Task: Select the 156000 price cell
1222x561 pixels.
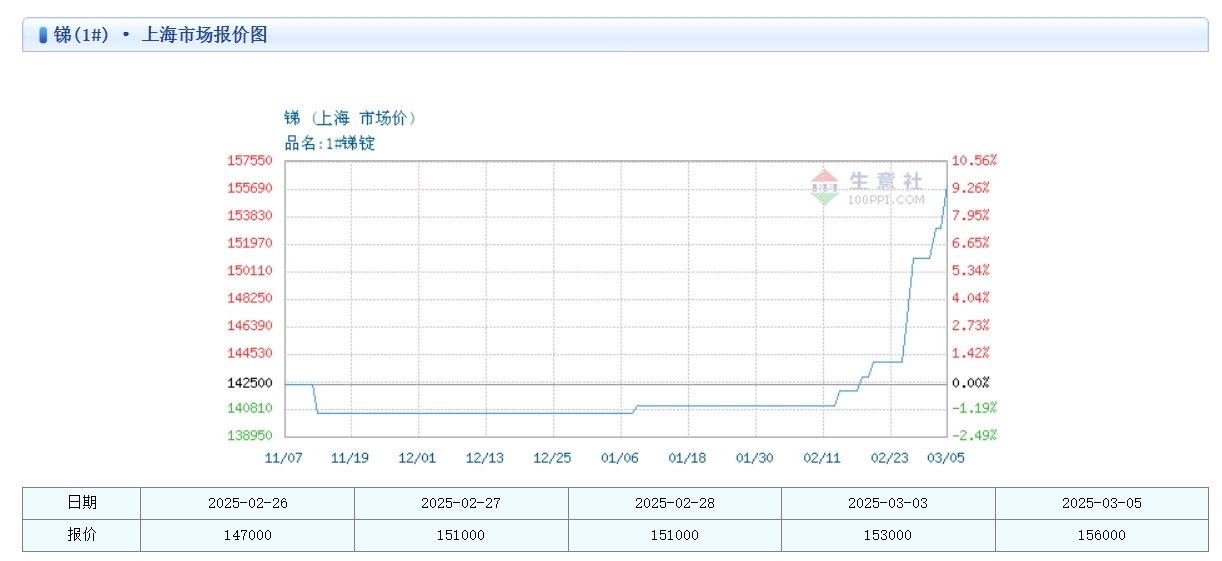Action: click(1101, 535)
